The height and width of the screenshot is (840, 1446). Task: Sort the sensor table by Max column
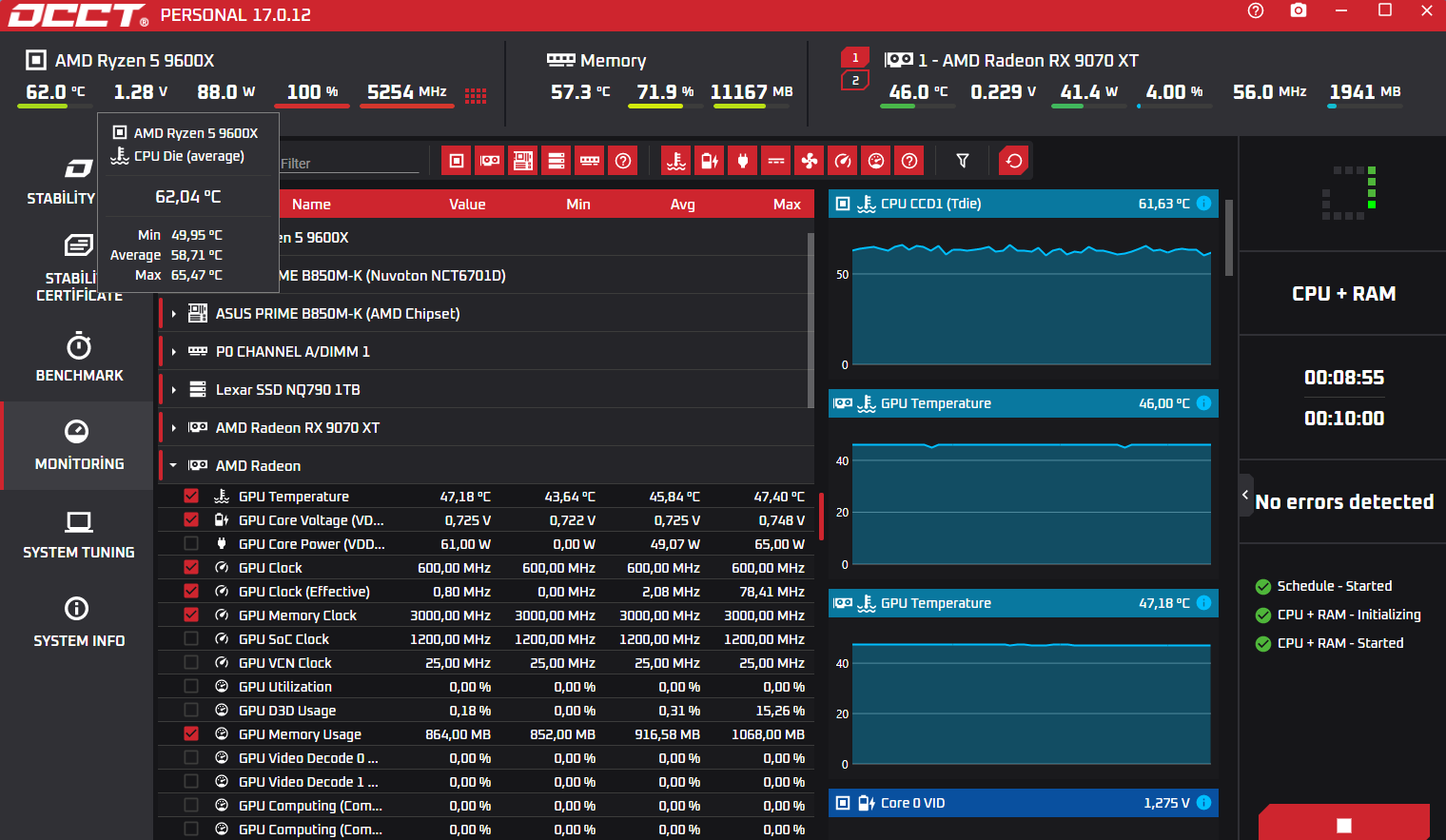coord(787,205)
